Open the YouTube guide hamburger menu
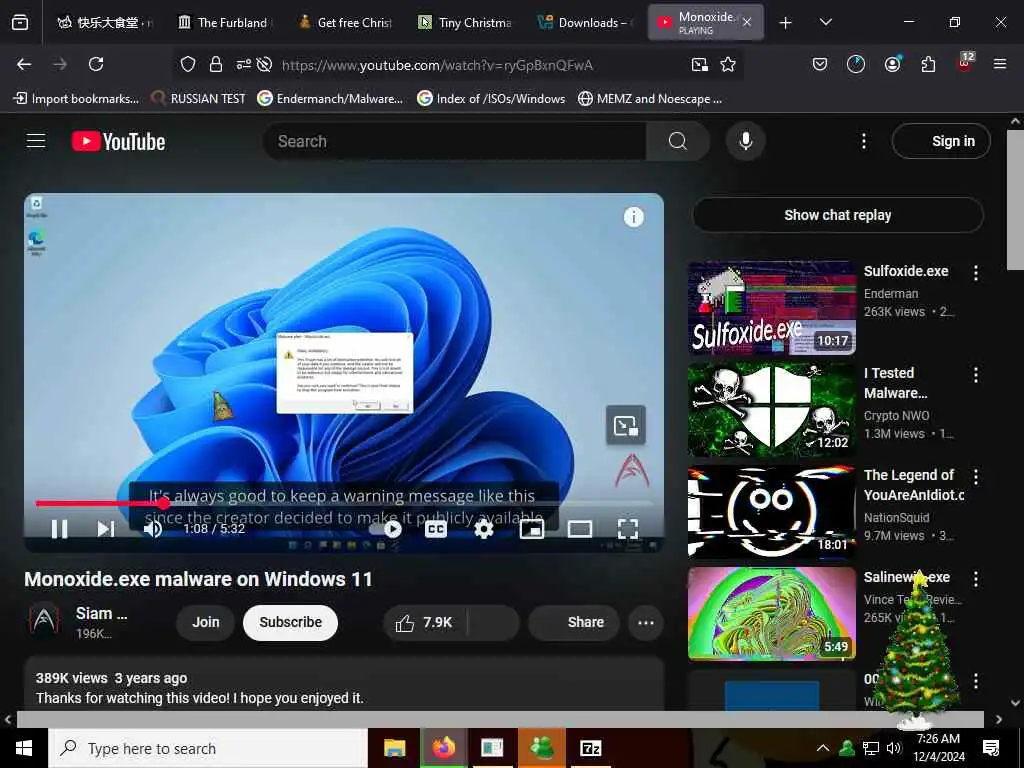This screenshot has height=768, width=1024. [36, 141]
